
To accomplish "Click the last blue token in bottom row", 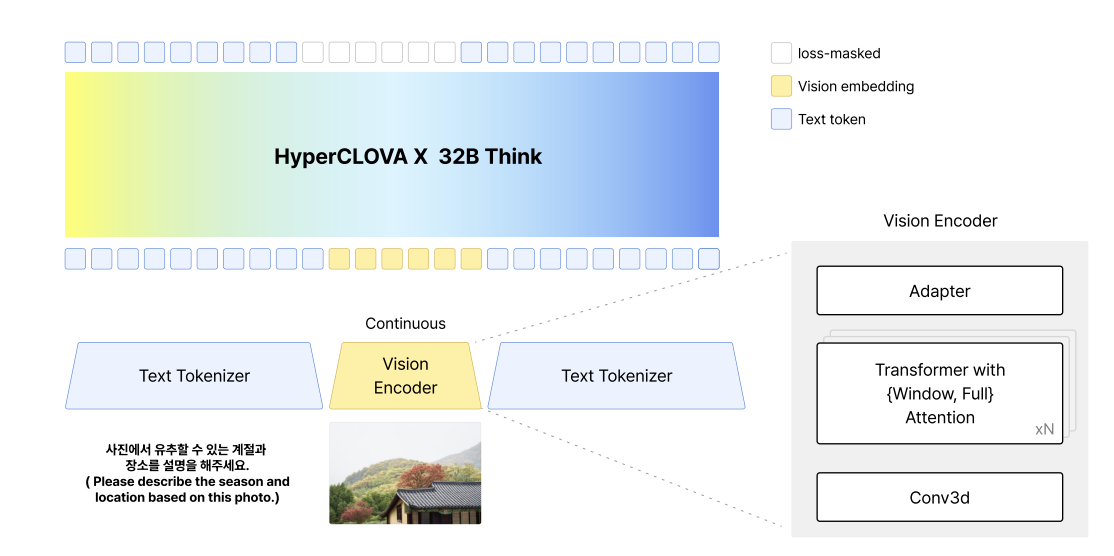I will coord(709,258).
